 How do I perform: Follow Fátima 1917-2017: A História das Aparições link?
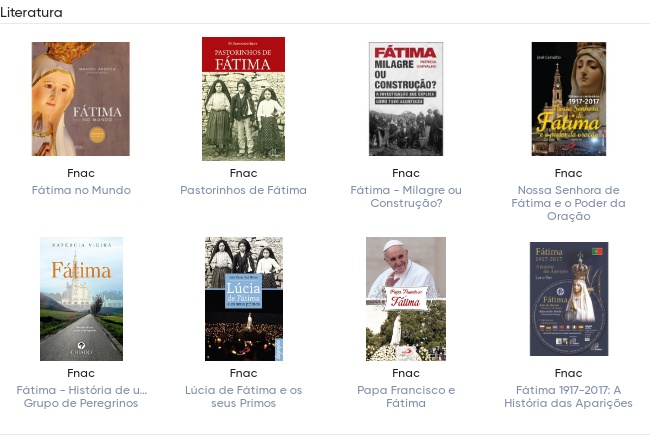click(568, 396)
